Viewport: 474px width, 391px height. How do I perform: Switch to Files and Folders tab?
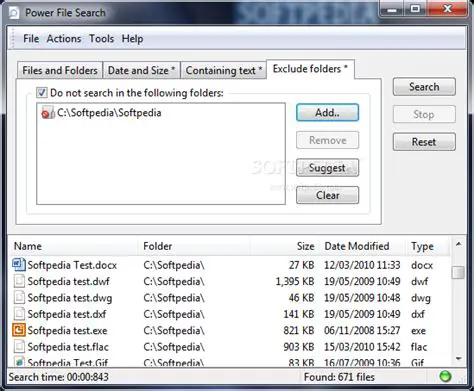(x=60, y=70)
